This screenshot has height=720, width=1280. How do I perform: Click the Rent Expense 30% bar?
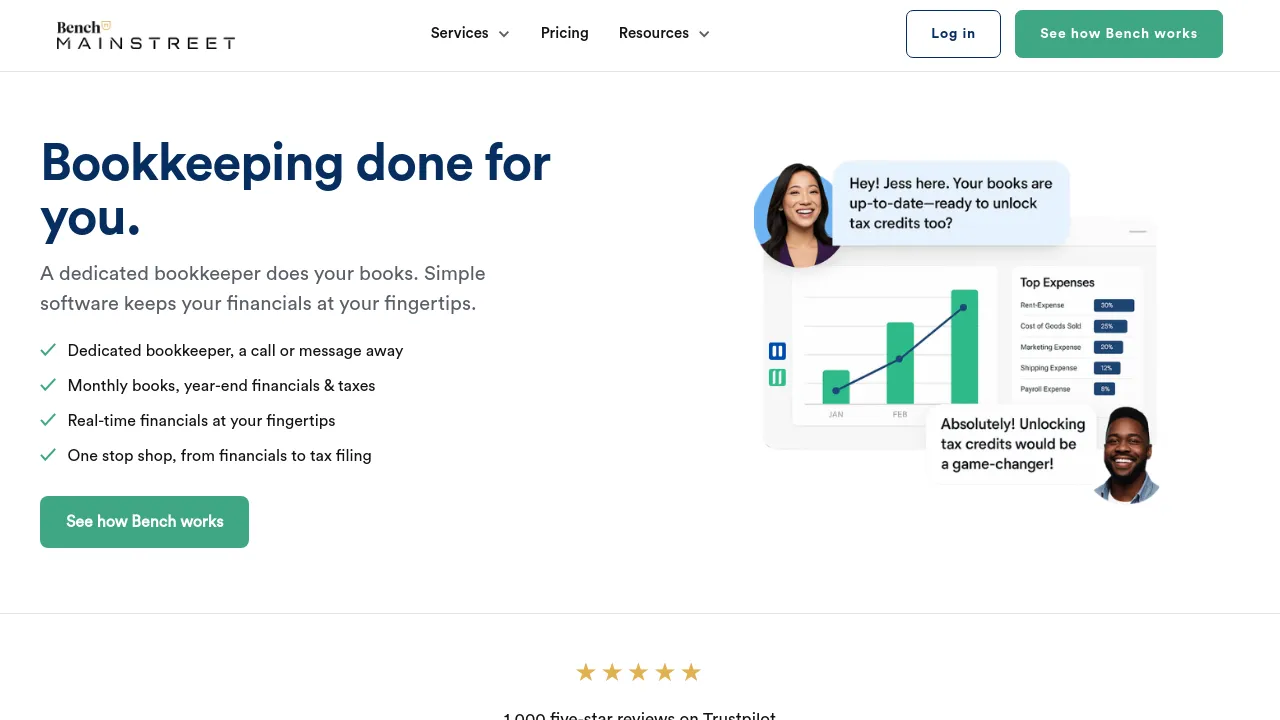(1114, 305)
